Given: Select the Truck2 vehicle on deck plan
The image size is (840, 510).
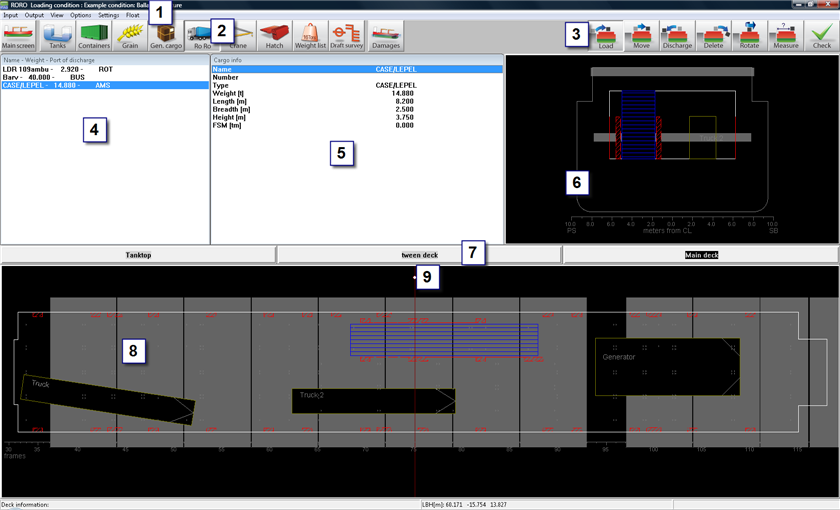Looking at the screenshot, I should [x=373, y=401].
